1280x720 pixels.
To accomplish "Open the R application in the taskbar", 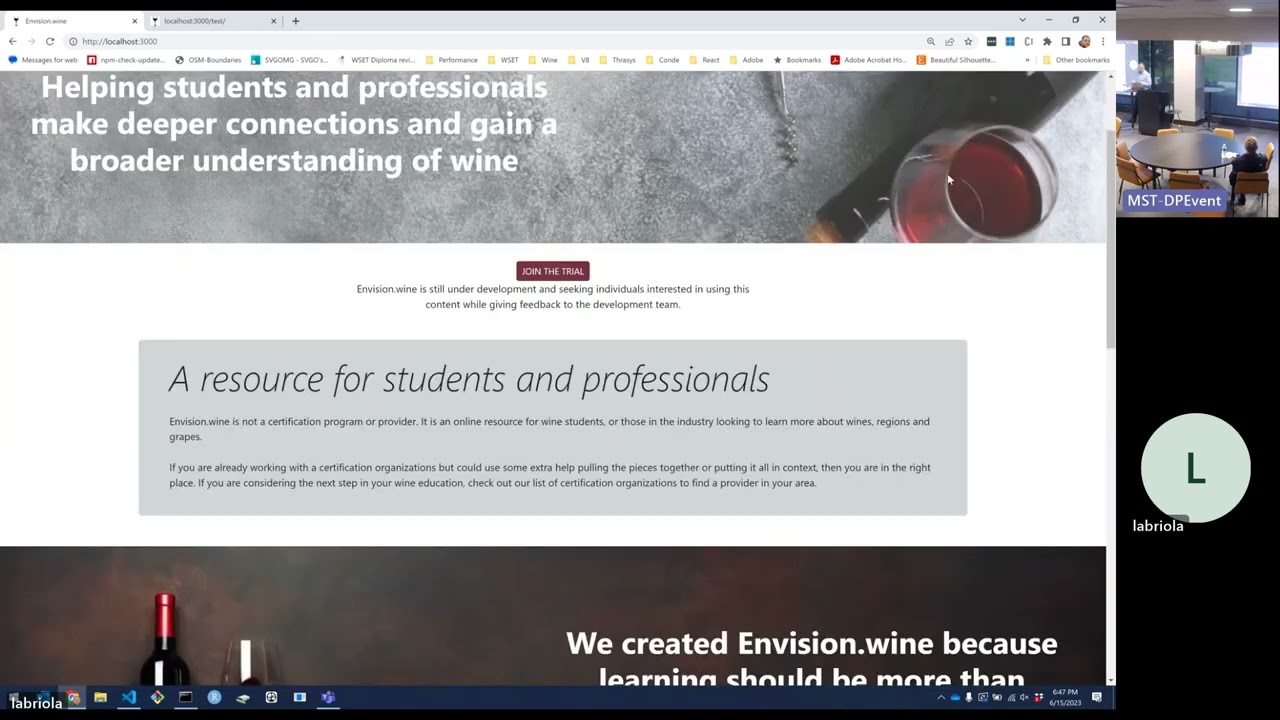I will pos(214,697).
